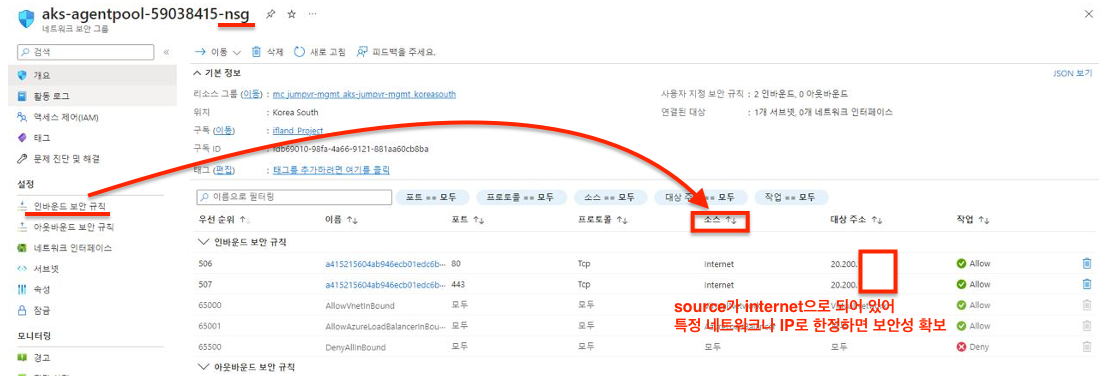This screenshot has height=382, width=1114.
Task: Click the Deny status in the 65500 row
Action: coord(973,347)
